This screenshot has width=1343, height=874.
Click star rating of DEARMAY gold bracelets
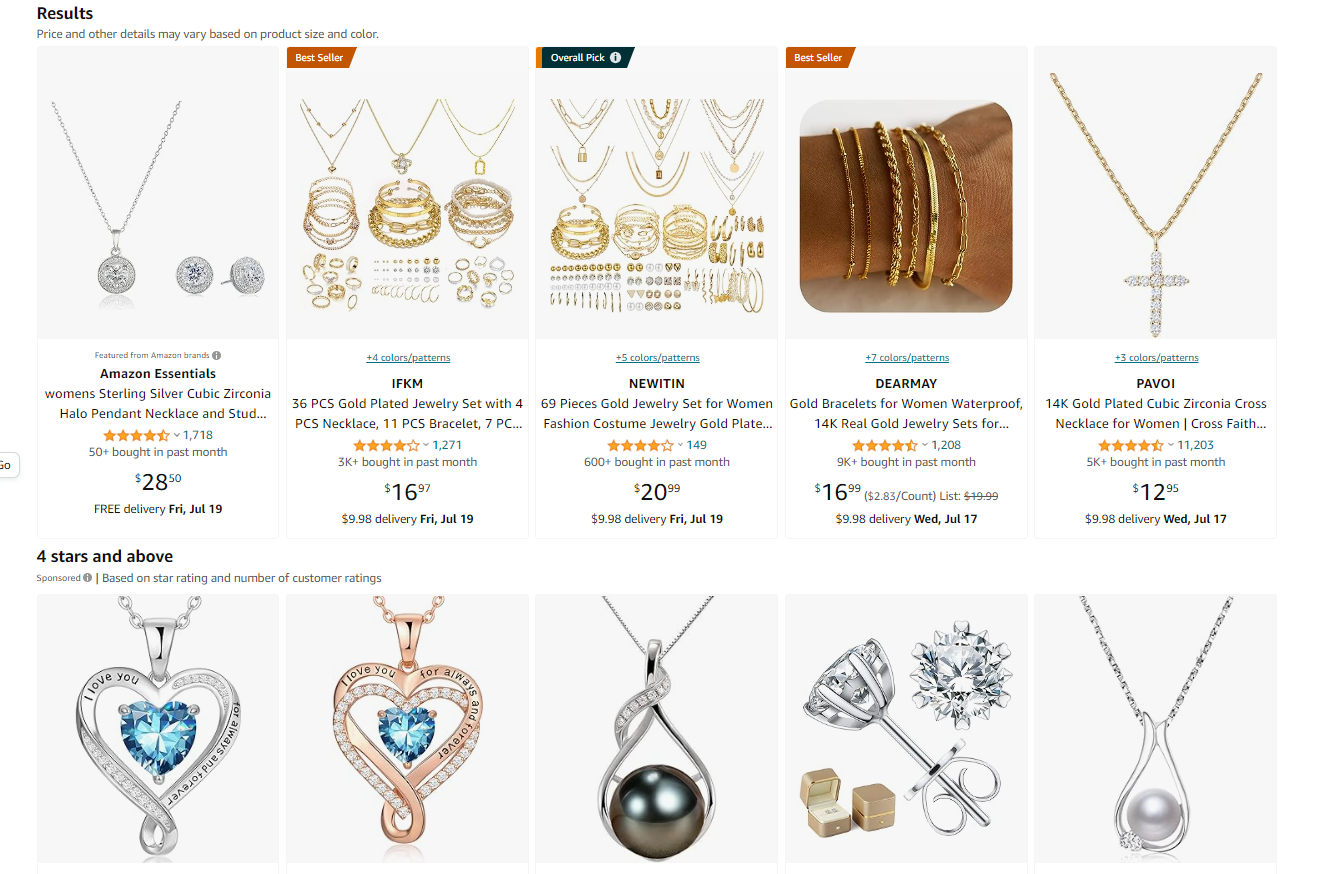click(x=884, y=446)
